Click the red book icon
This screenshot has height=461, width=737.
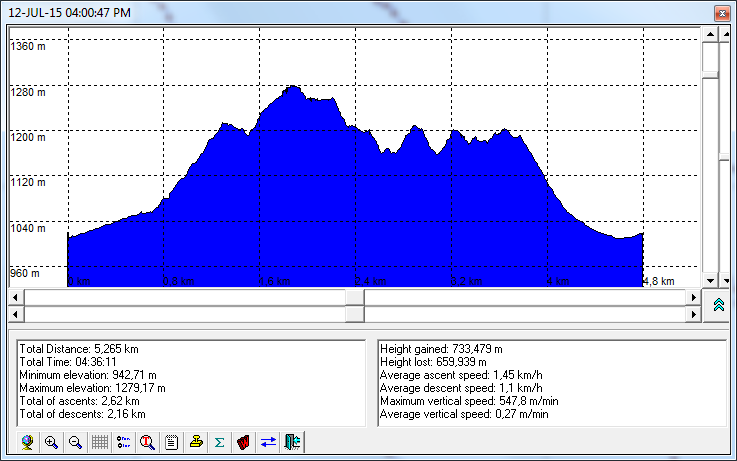coord(243,442)
